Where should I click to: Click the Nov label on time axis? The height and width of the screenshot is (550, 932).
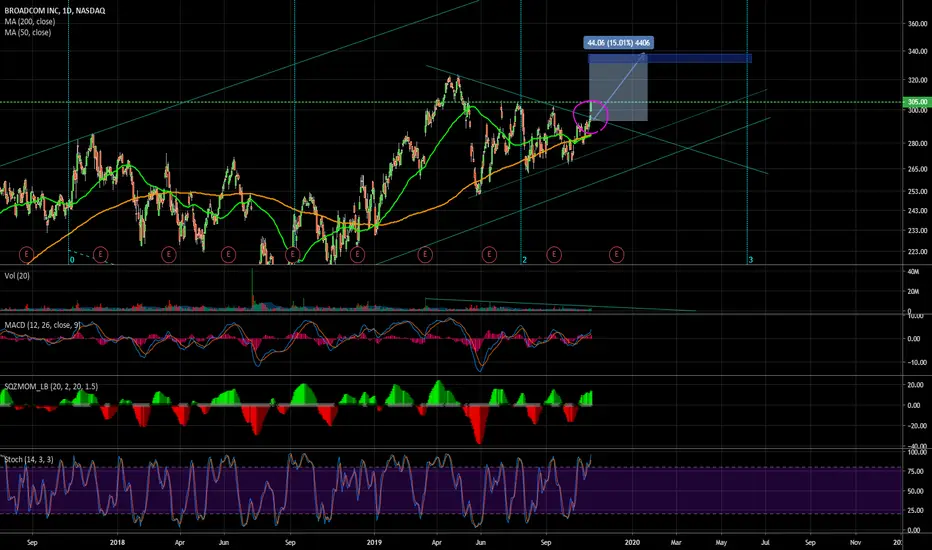(855, 542)
